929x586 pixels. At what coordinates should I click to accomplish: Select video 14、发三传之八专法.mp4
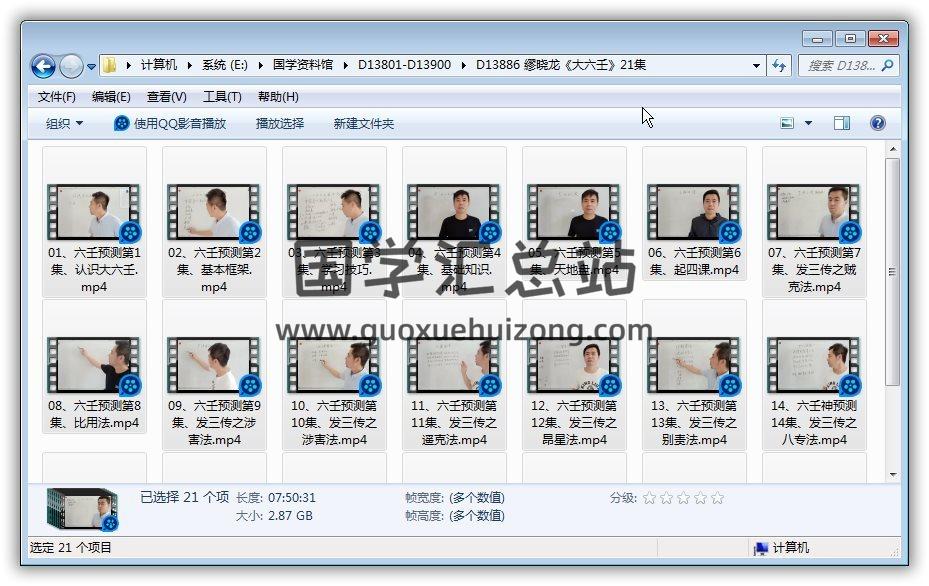click(x=814, y=374)
